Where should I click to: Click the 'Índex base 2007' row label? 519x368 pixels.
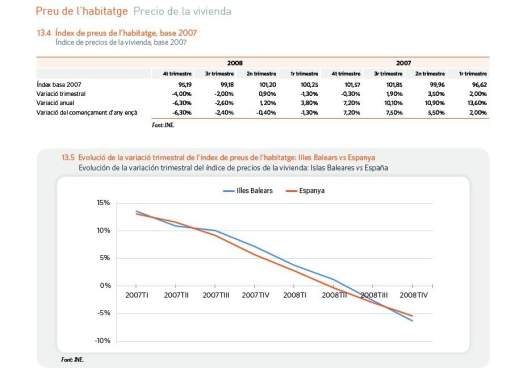(59, 85)
